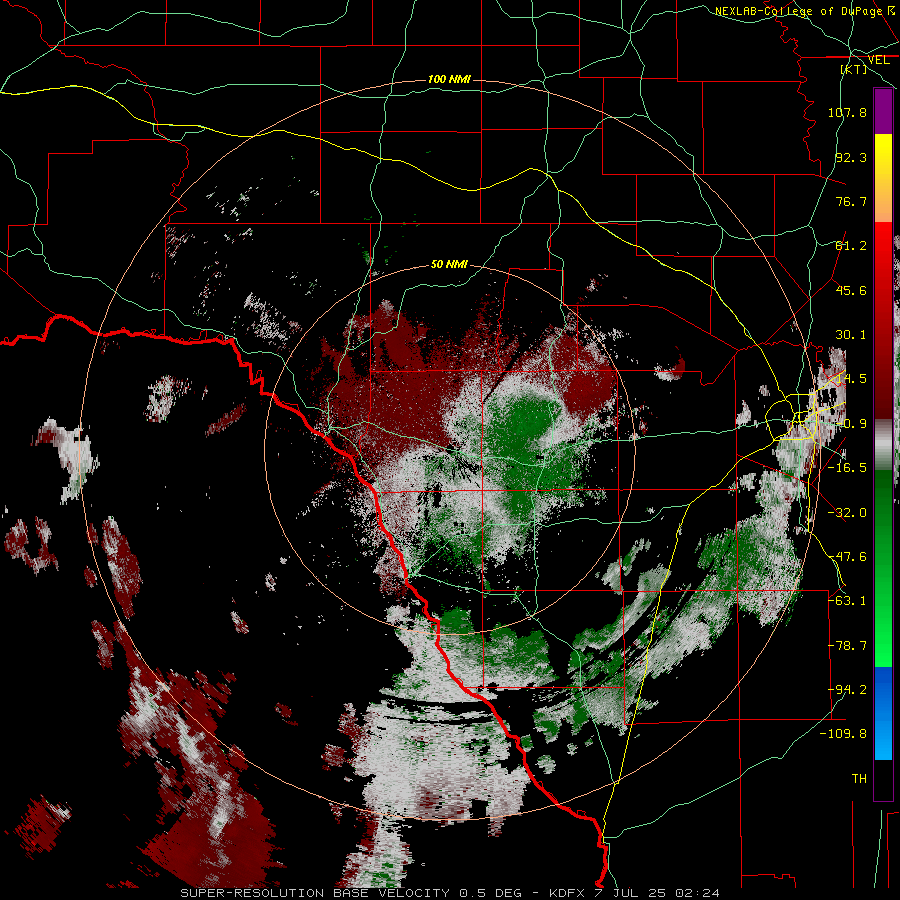
Task: Click the VEL legend title
Action: [879, 60]
